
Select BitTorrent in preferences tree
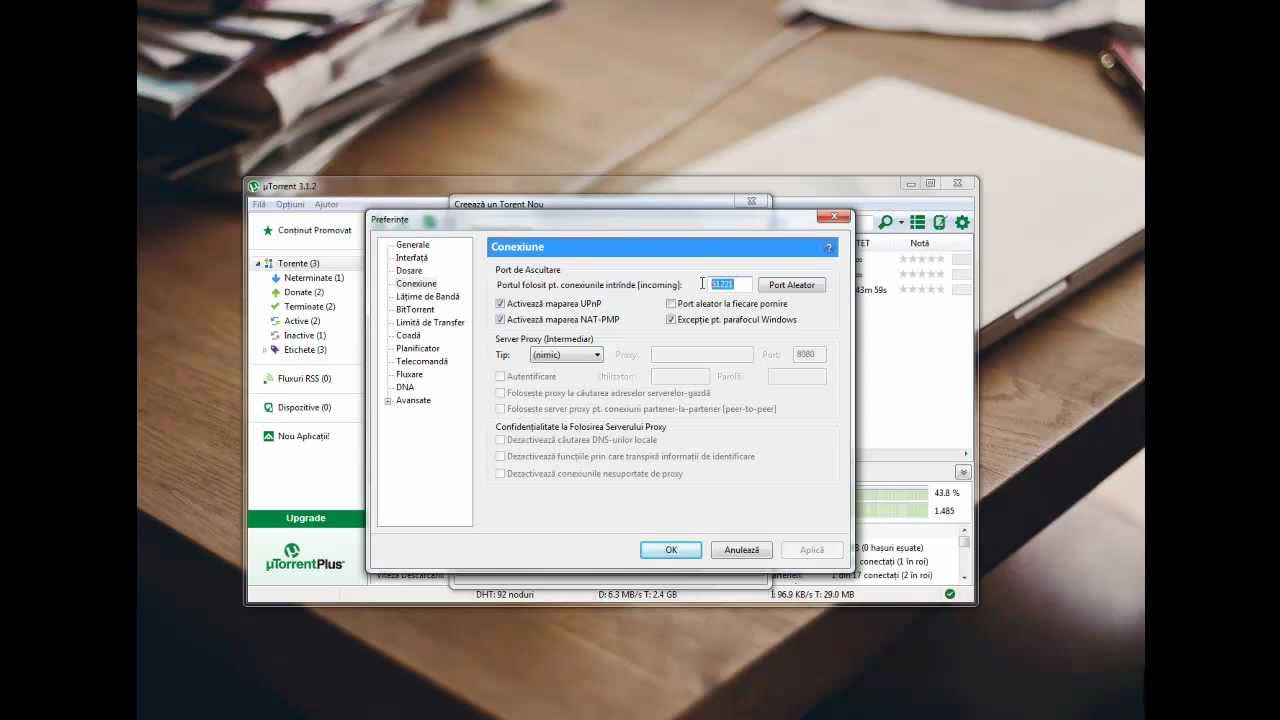click(415, 310)
